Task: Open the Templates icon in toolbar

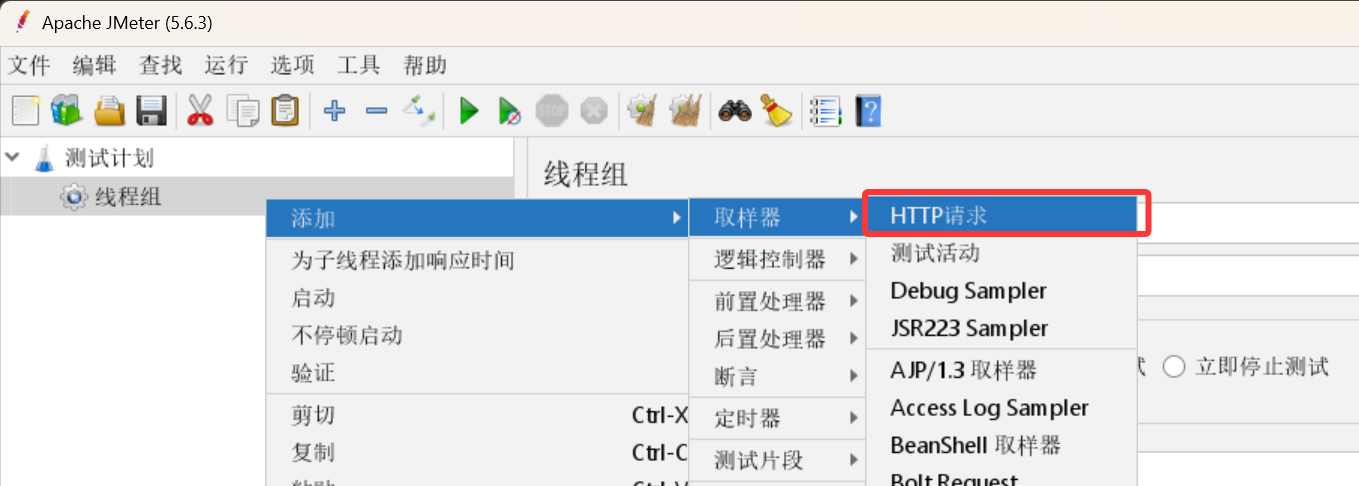Action: pos(67,110)
